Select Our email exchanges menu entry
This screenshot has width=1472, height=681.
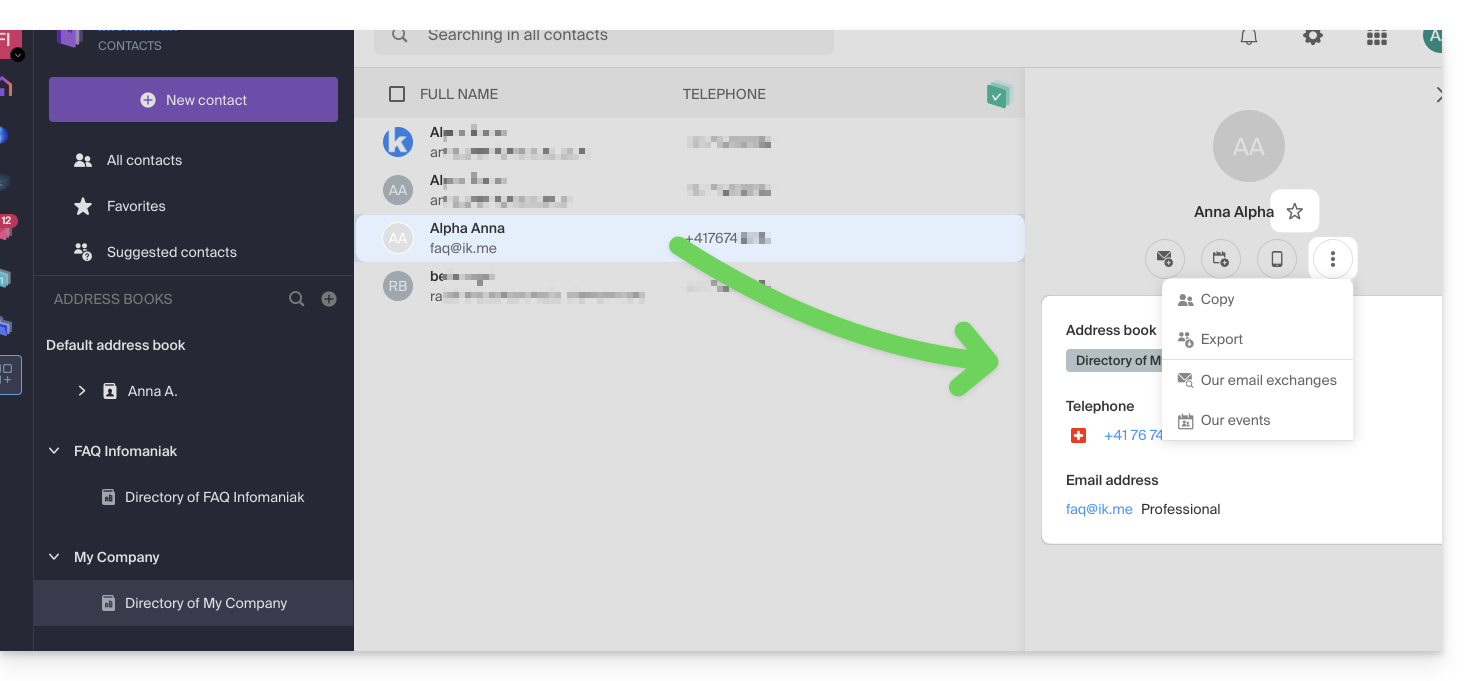1268,380
